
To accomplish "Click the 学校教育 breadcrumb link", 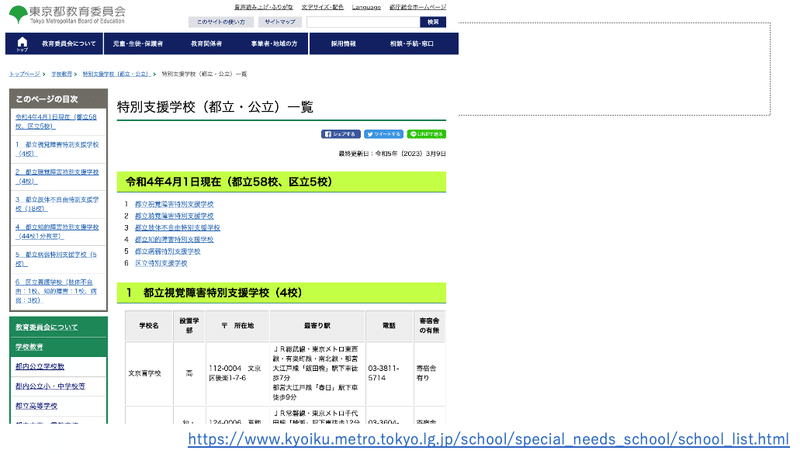I will [x=61, y=74].
